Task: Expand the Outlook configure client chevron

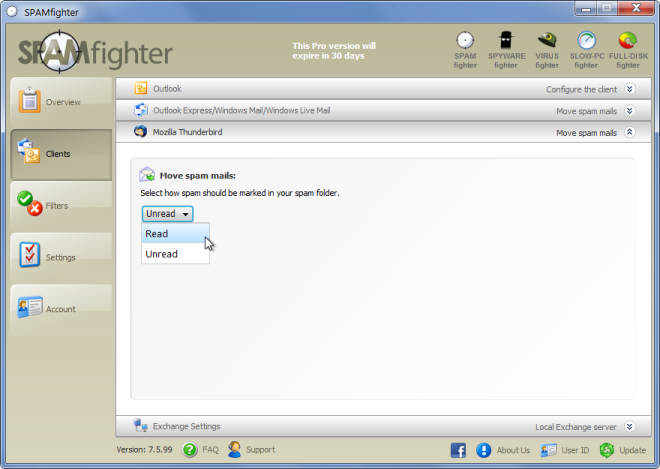Action: click(x=630, y=89)
